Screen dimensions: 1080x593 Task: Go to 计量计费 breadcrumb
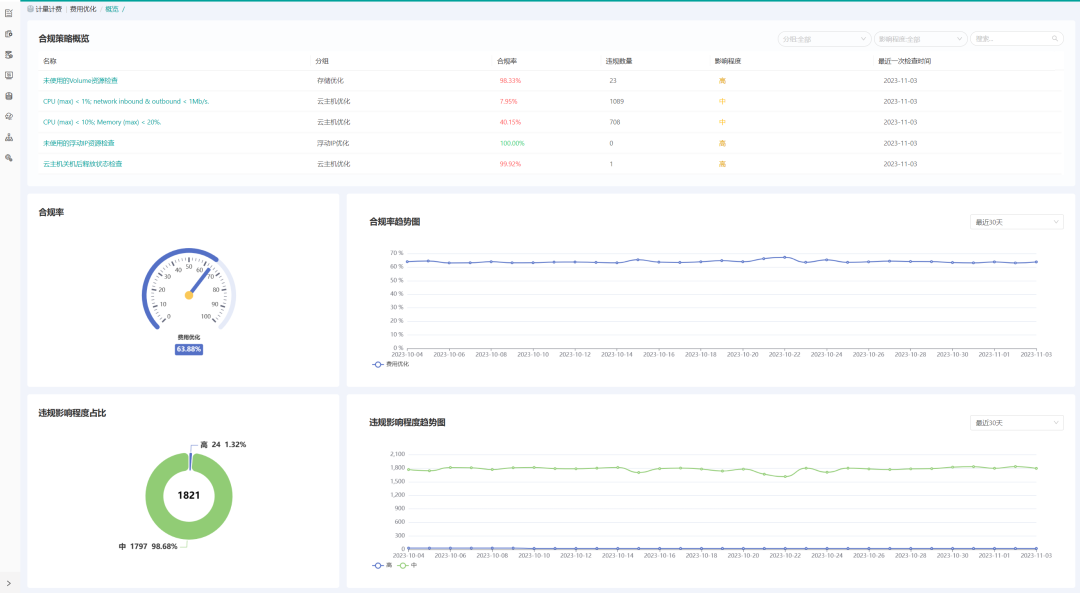coord(48,9)
